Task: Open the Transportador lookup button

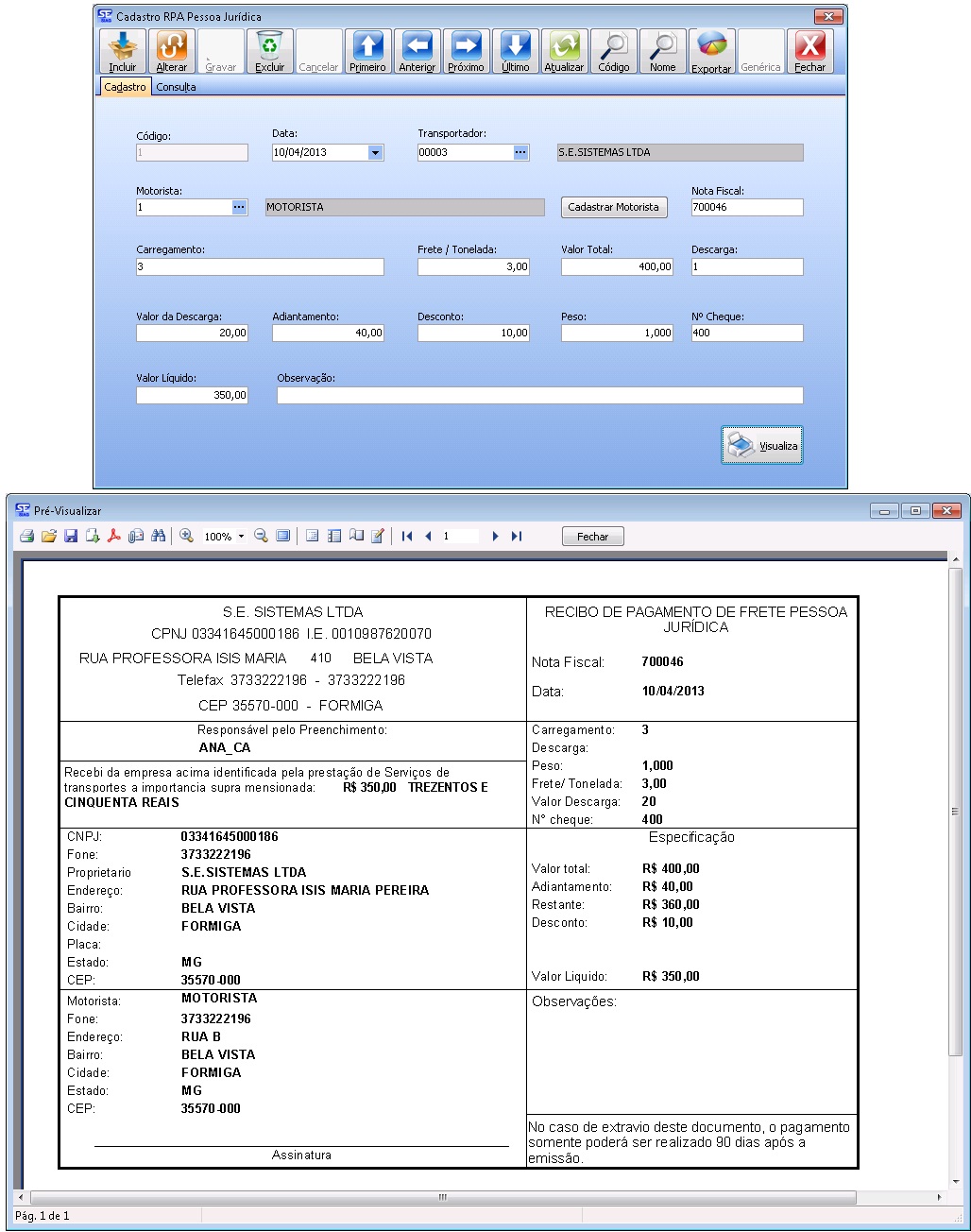Action: click(x=520, y=152)
